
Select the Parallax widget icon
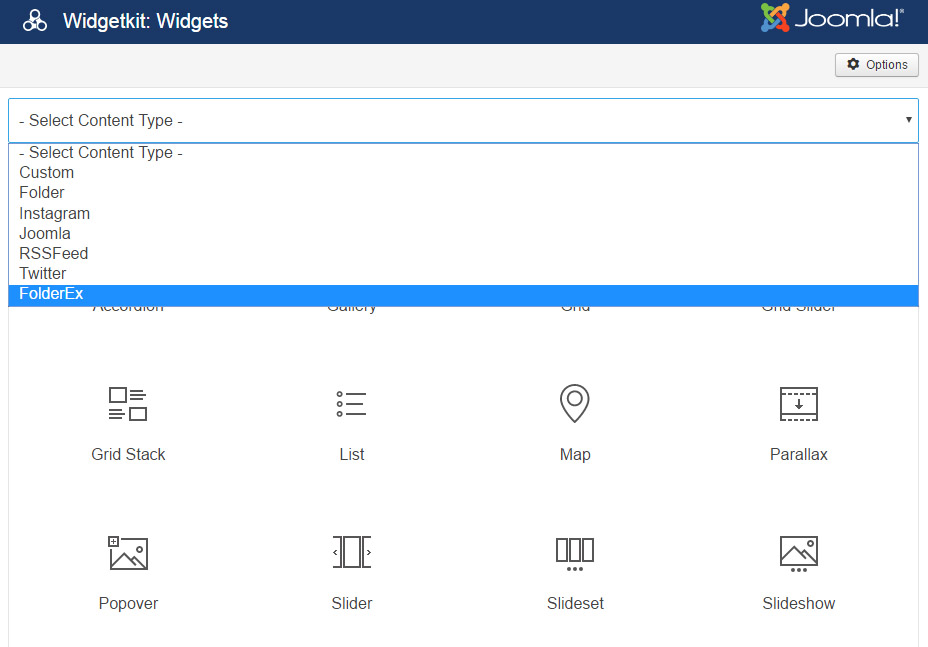click(798, 404)
